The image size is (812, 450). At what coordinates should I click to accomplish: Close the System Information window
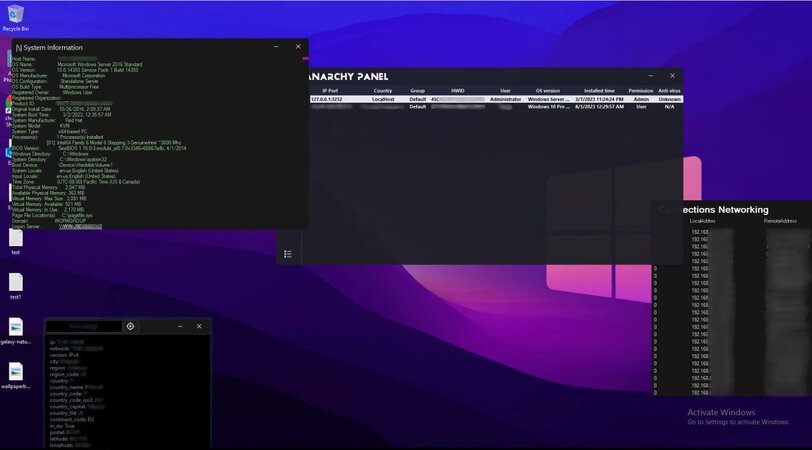(x=298, y=47)
